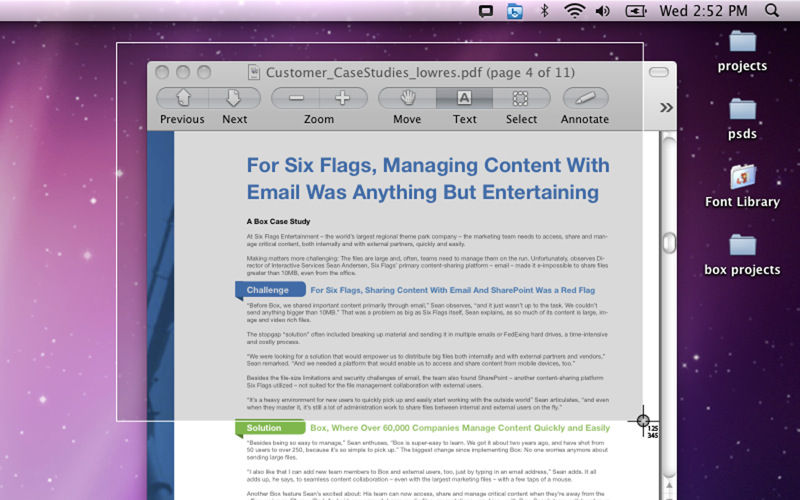The image size is (800, 500).
Task: Click the Preview vertical scrollbar thumb
Action: (x=669, y=243)
